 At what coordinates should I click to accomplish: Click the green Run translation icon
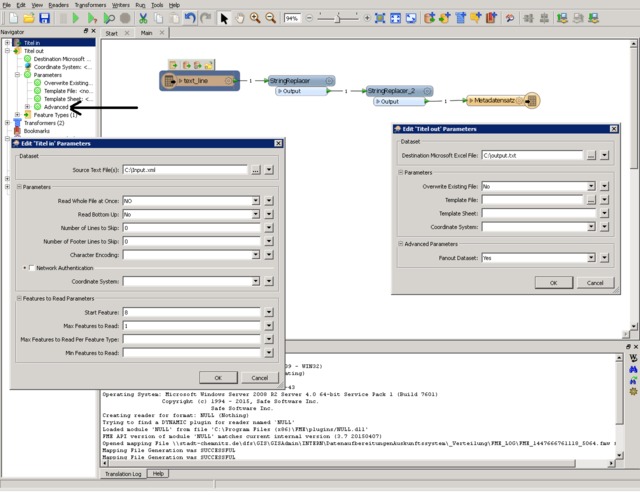pyautogui.click(x=75, y=18)
